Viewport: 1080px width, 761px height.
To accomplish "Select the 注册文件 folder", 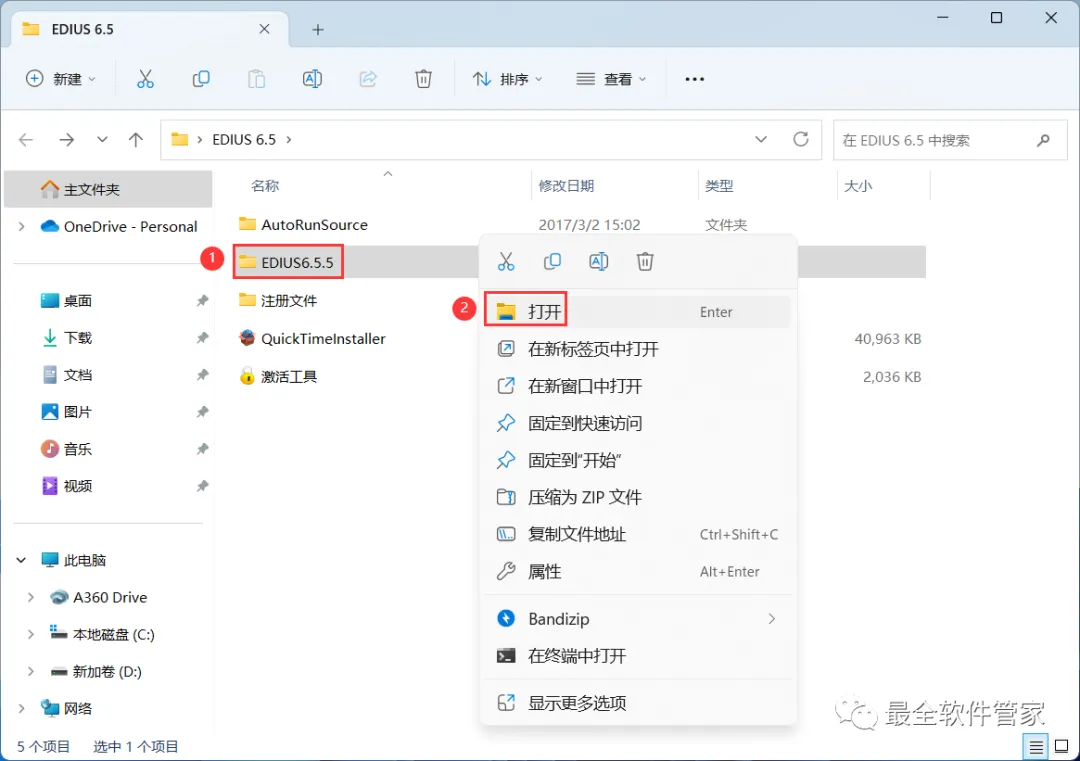I will 278,301.
